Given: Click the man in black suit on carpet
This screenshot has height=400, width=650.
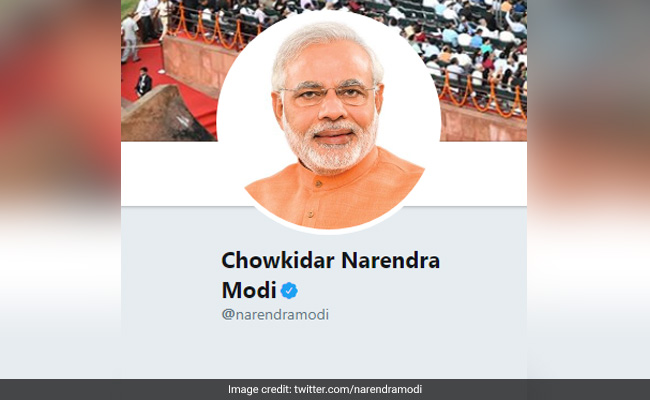Looking at the screenshot, I should tap(143, 82).
